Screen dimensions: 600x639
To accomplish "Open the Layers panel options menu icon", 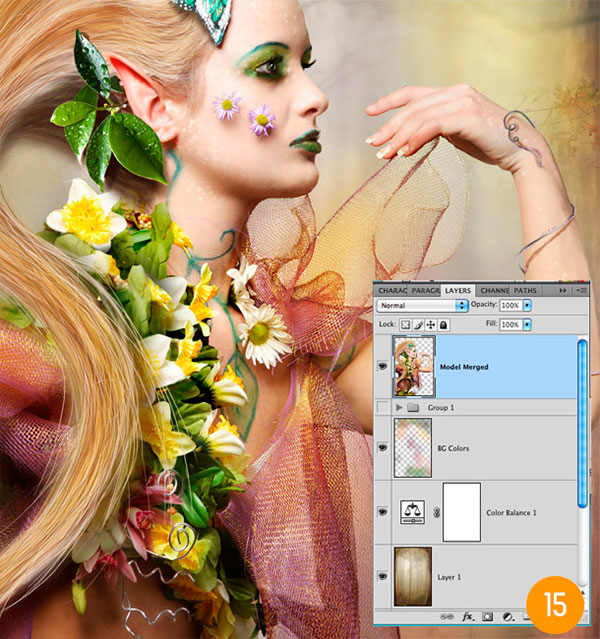I will [x=582, y=290].
